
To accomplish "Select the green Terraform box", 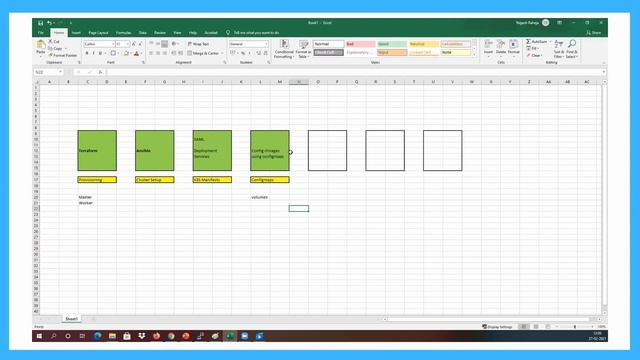I will [97, 151].
